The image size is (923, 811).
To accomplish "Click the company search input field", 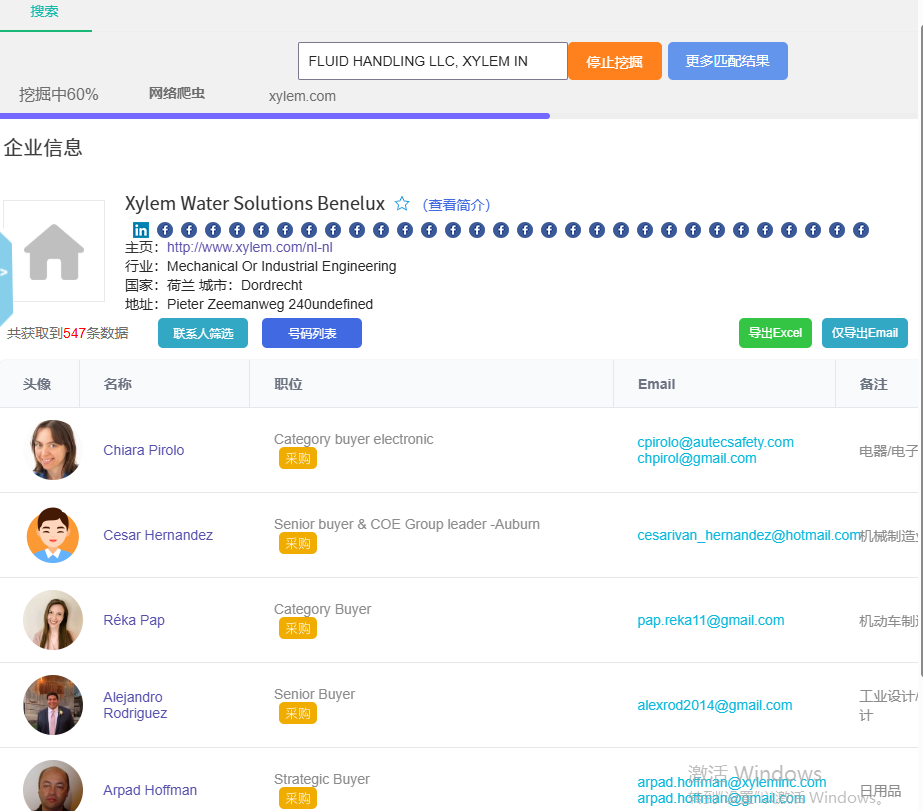I will point(433,61).
